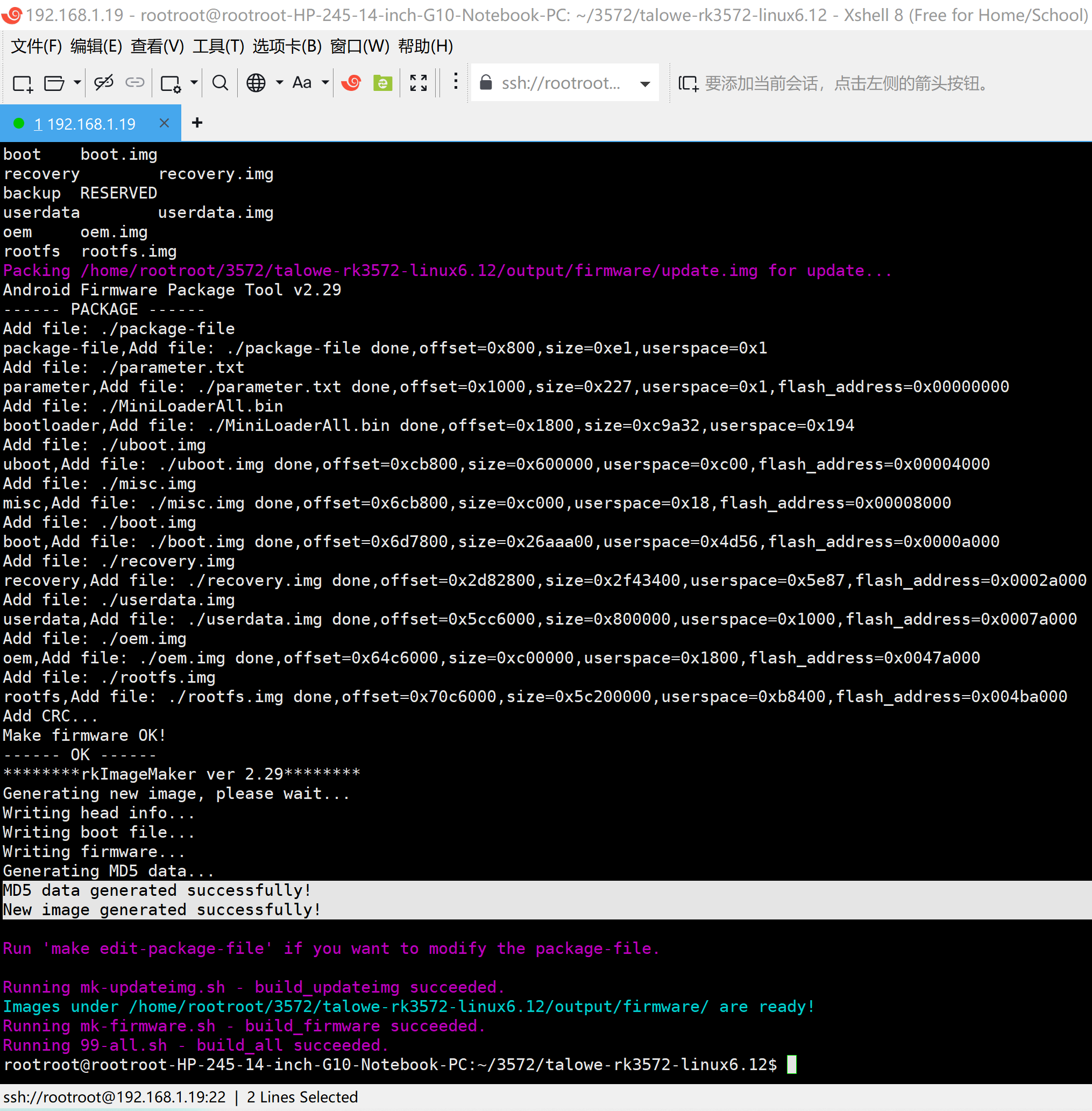This screenshot has width=1092, height=1111.
Task: Click 'Running 99-all.sh - build_all succeeded.' line
Action: (x=196, y=1045)
